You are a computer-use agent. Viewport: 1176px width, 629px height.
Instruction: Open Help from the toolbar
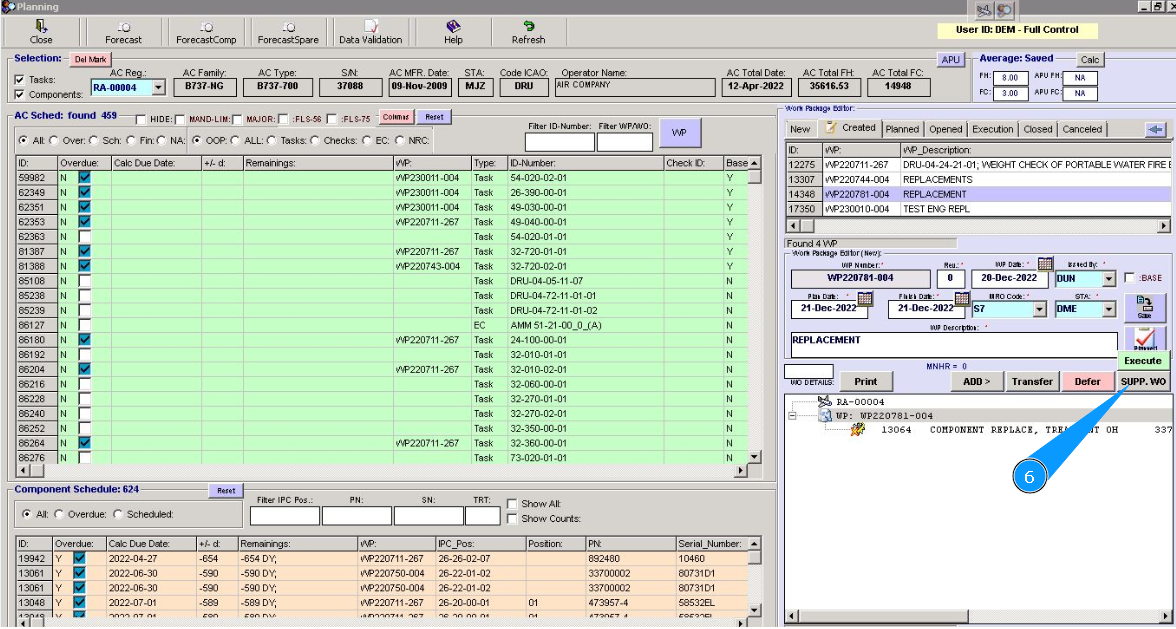[x=453, y=32]
